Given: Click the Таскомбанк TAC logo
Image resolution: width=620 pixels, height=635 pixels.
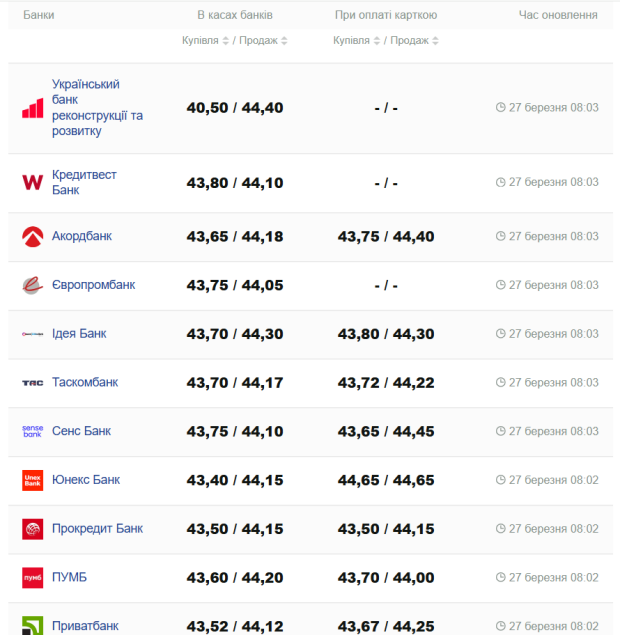Looking at the screenshot, I should pos(33,383).
